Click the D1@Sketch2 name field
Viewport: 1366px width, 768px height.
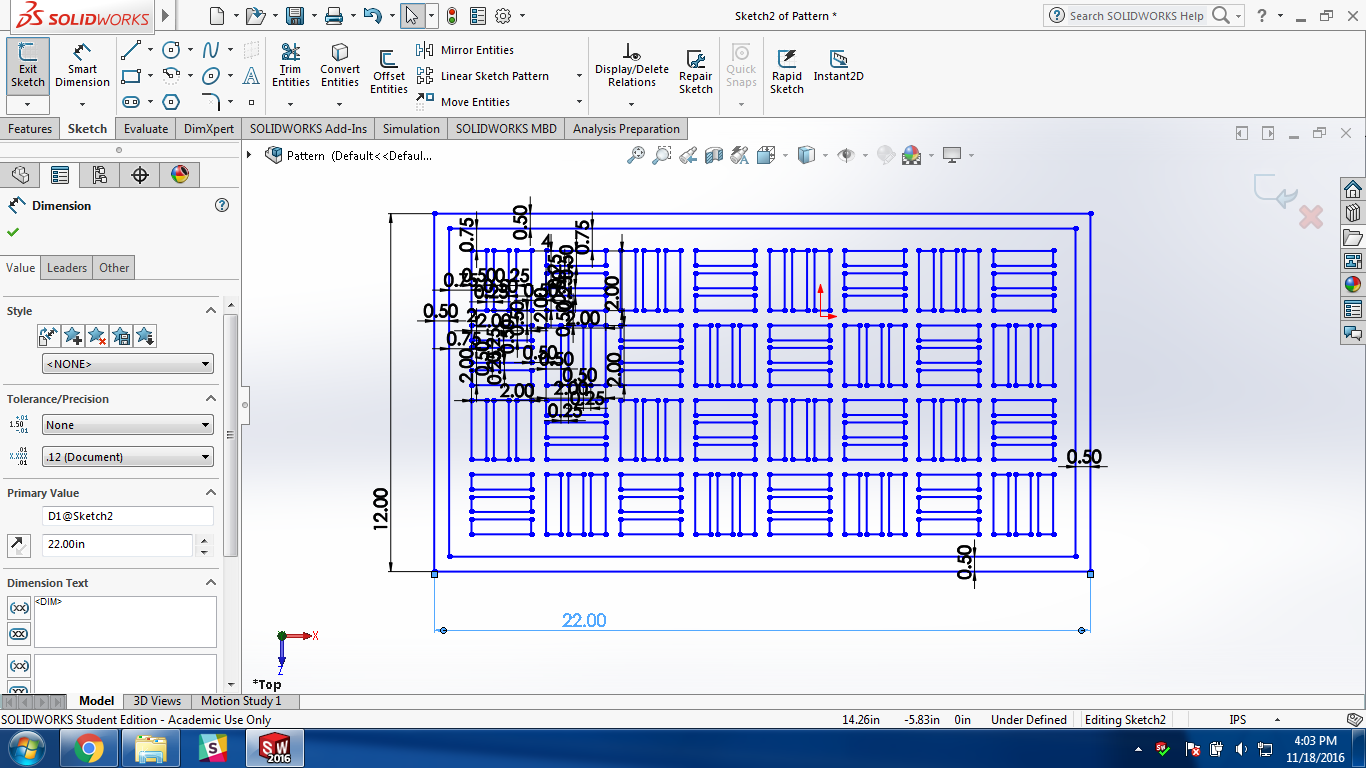click(x=128, y=516)
